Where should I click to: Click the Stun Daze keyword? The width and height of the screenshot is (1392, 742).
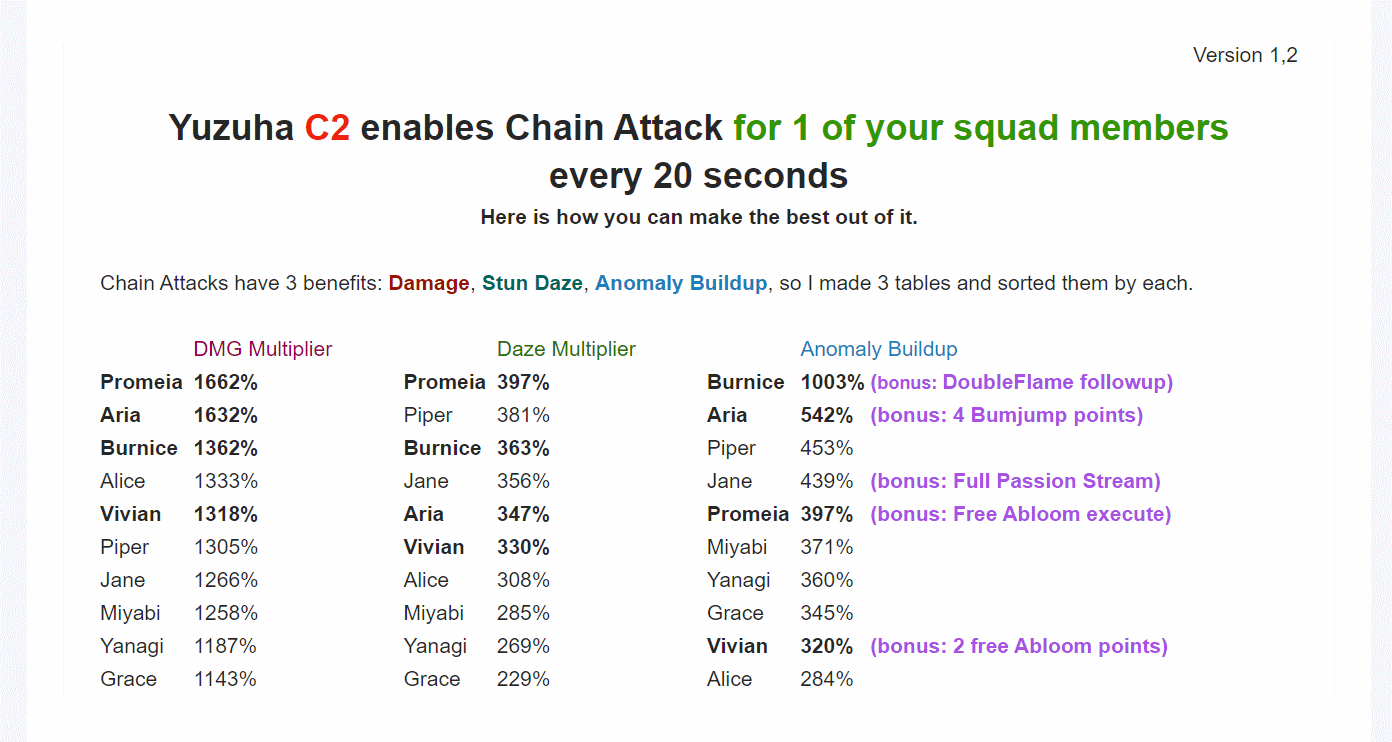coord(532,283)
